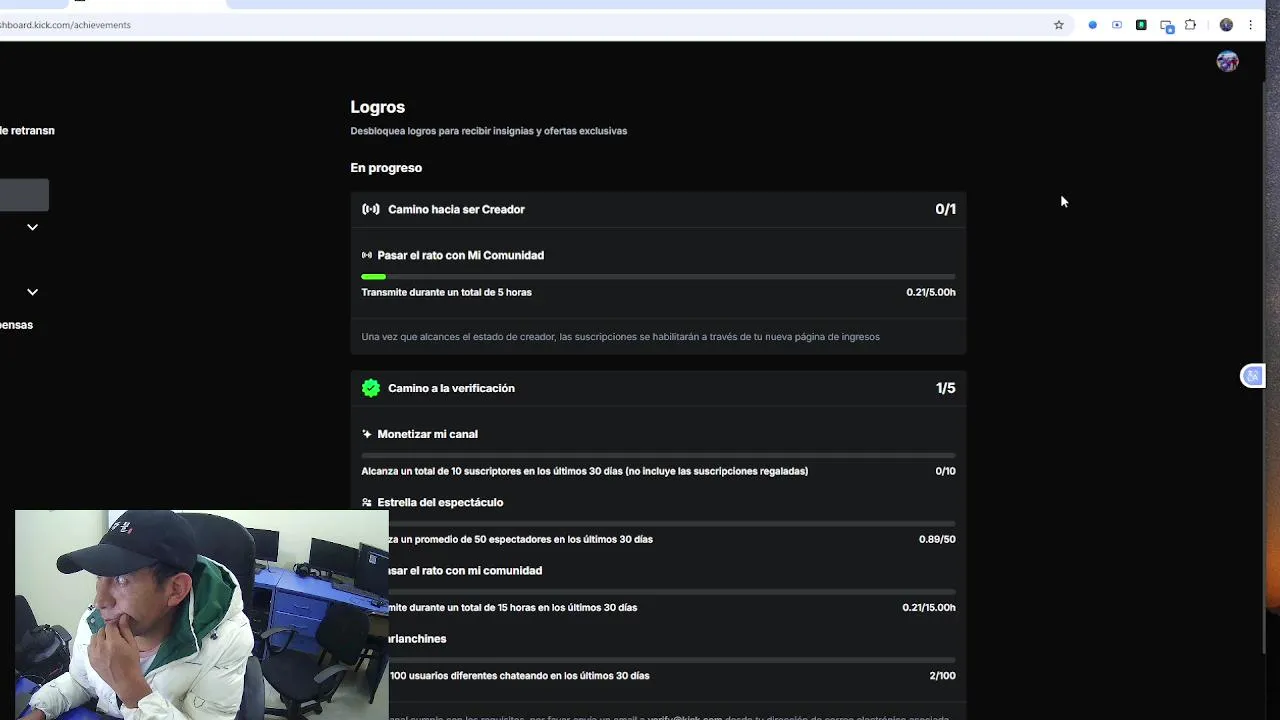The width and height of the screenshot is (1280, 720).
Task: Open the Camino a la verificación card header
Action: (x=658, y=388)
